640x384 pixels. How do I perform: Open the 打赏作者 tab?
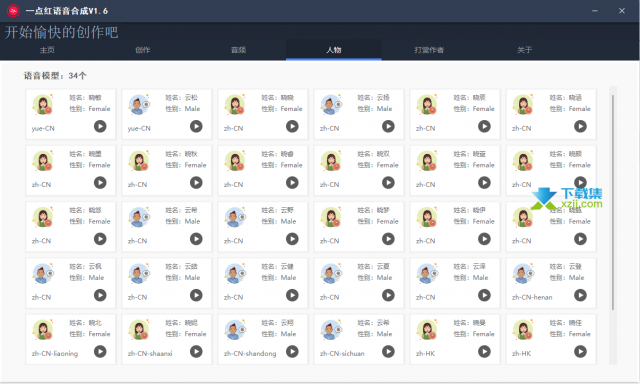point(429,50)
